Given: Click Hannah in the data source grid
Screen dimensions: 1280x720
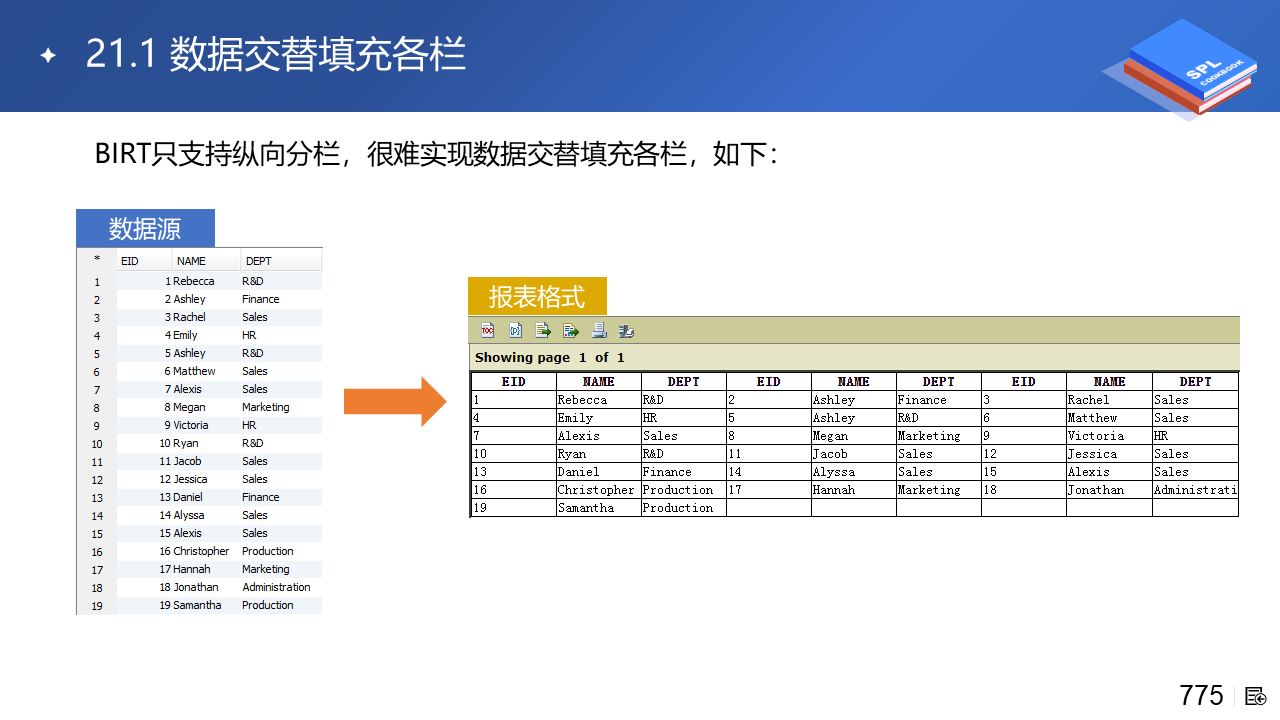Looking at the screenshot, I should [x=192, y=569].
